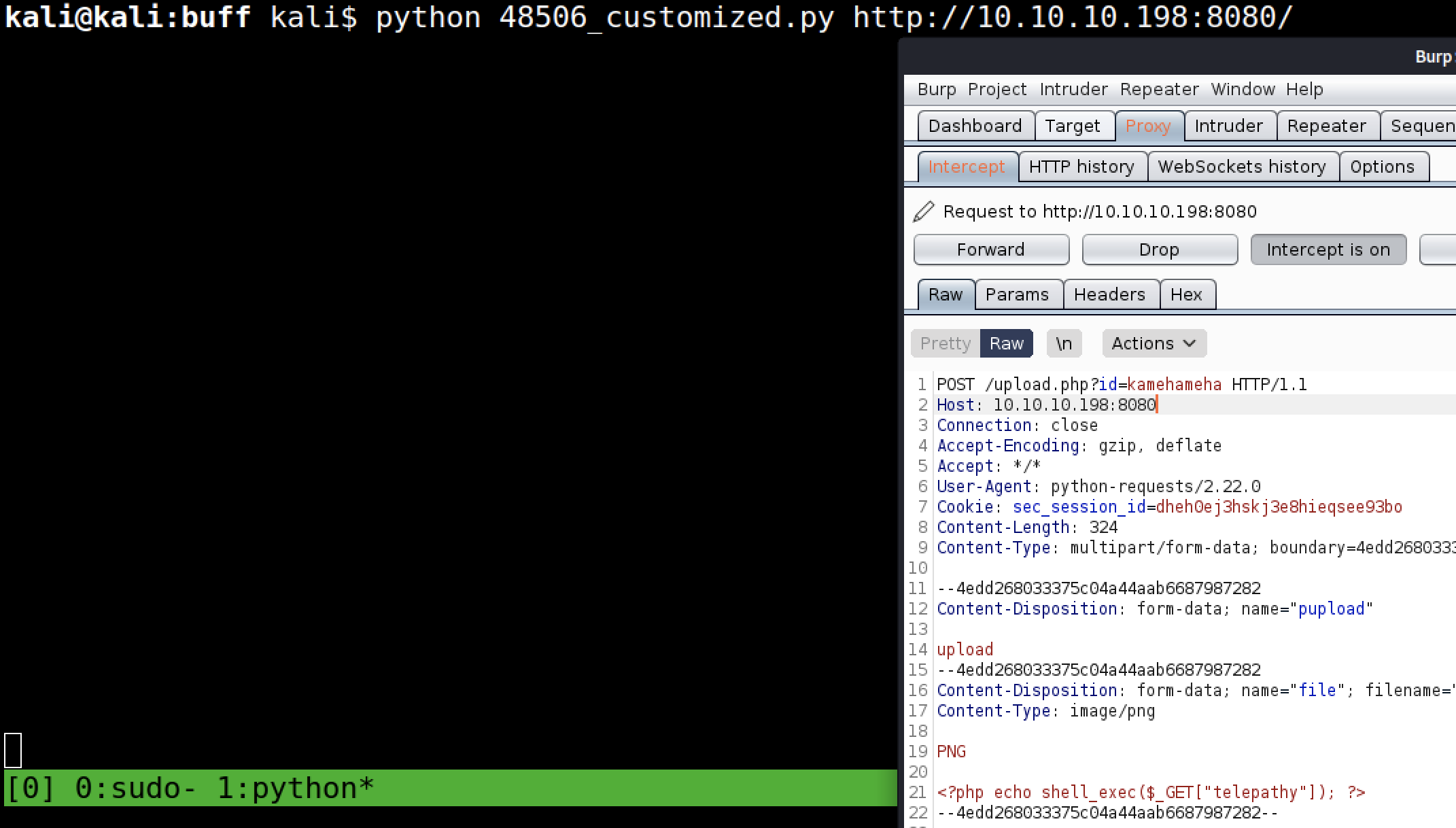Toggle the \n non-printable characters button

(1064, 343)
